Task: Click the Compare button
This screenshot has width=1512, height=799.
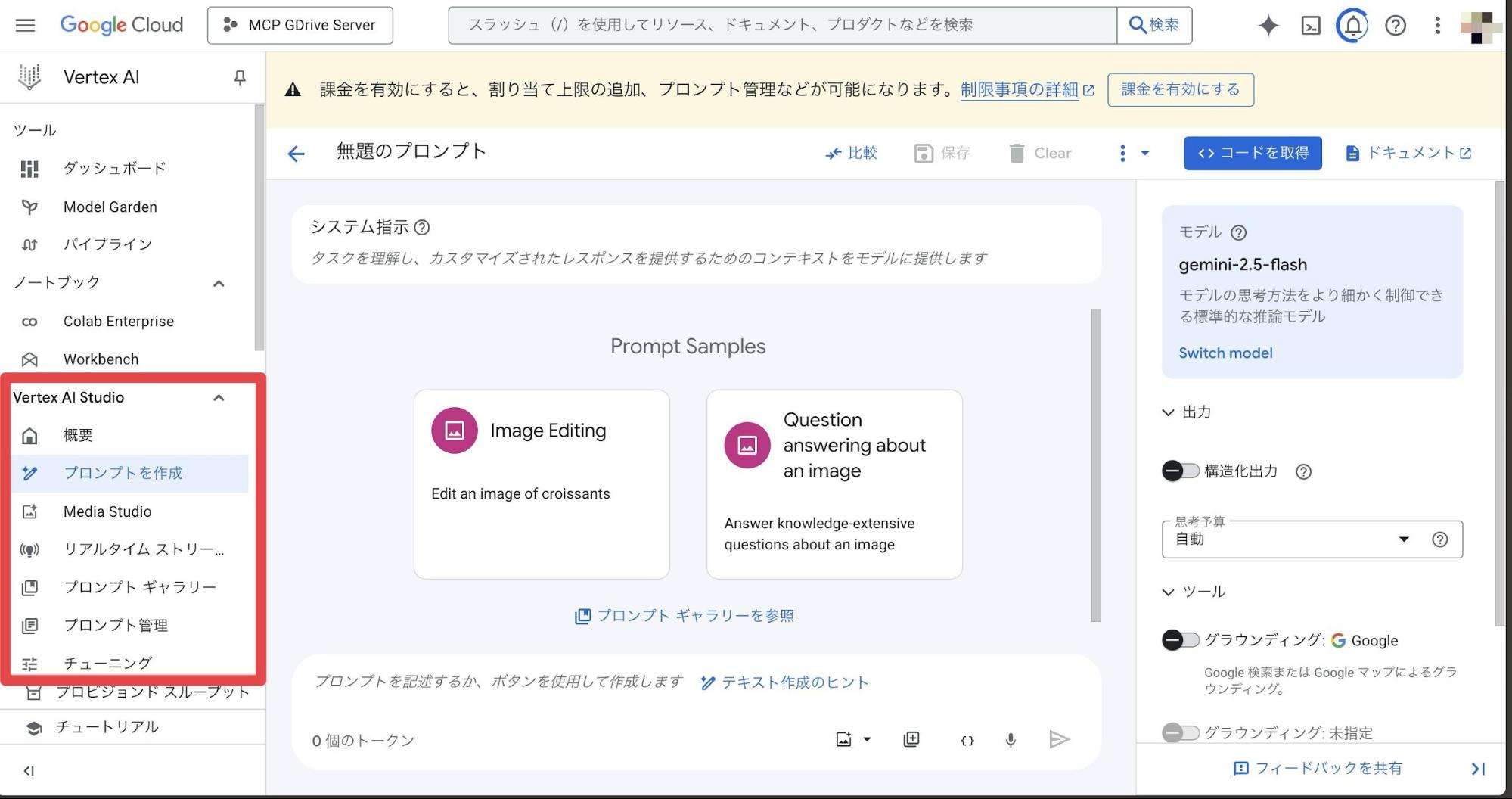Action: point(851,154)
